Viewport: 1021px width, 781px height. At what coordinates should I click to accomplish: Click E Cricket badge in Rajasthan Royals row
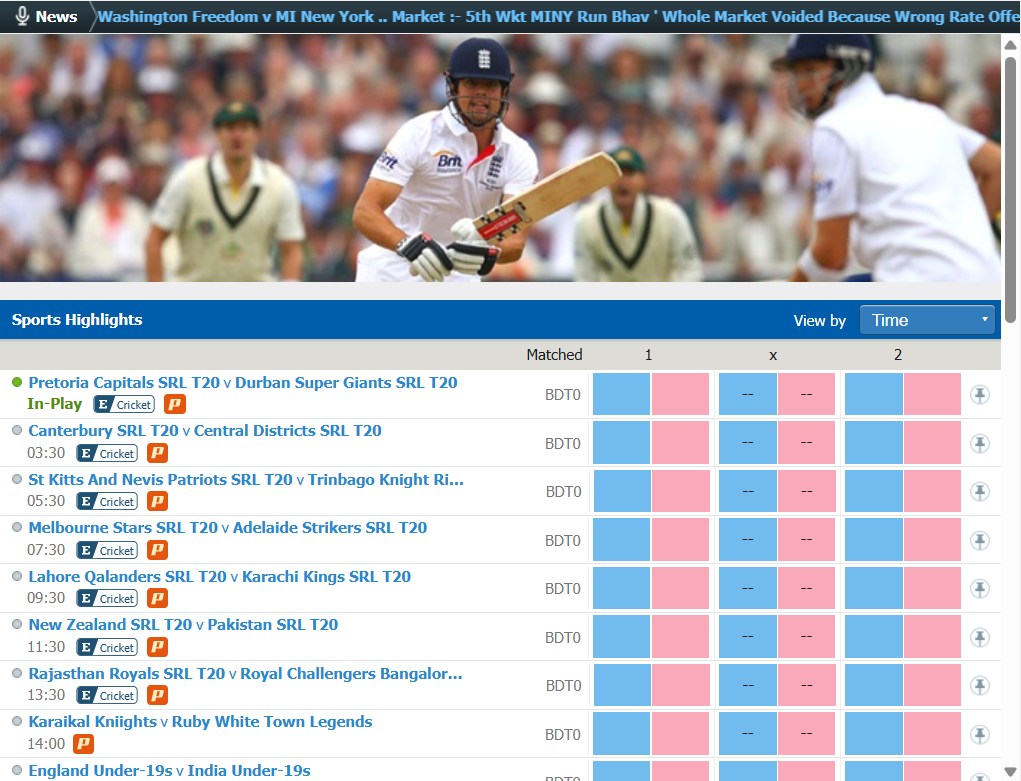coord(107,696)
